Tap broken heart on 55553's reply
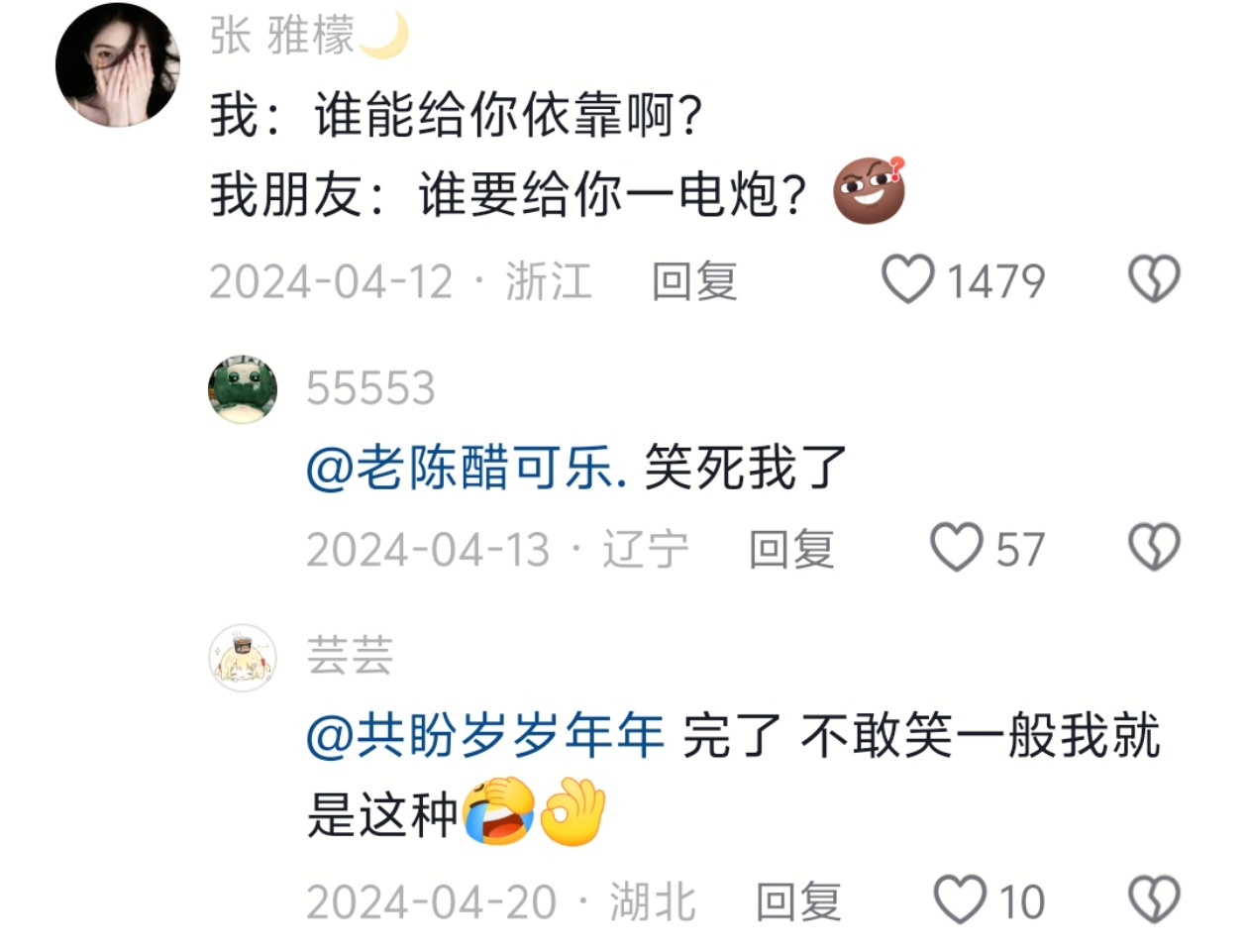This screenshot has width=1248, height=952. coord(1154,547)
